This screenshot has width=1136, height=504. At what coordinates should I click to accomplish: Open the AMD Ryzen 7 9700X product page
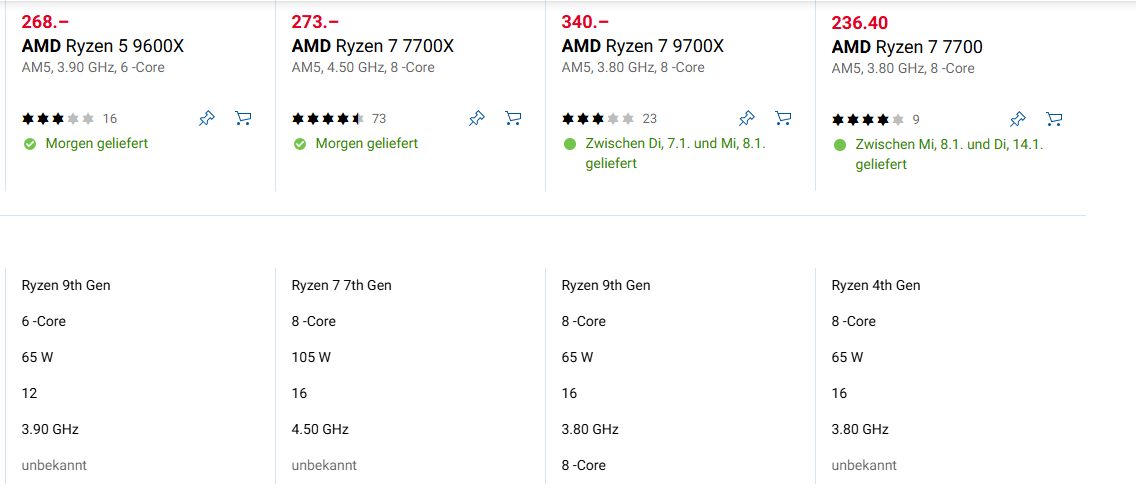[643, 46]
